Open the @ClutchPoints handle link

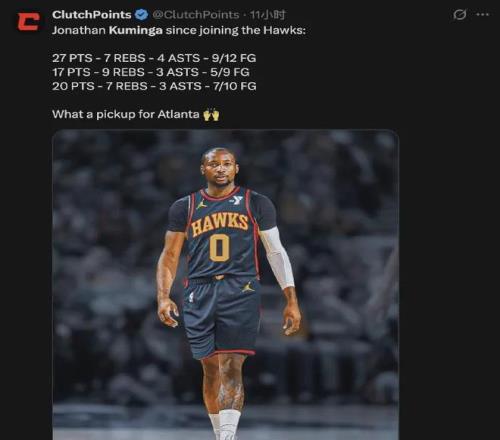(196, 15)
